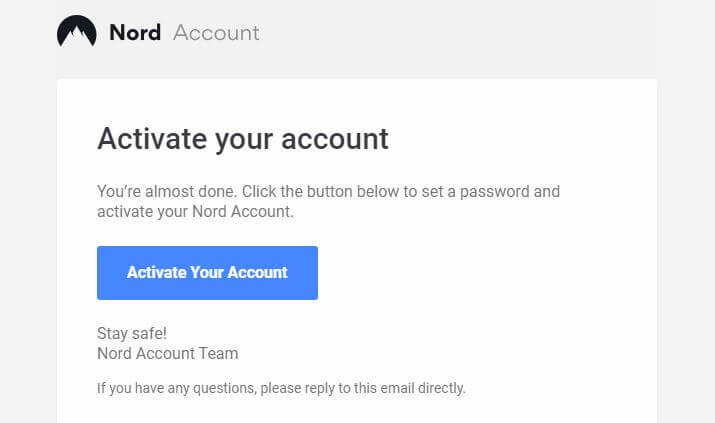The width and height of the screenshot is (715, 423).
Task: Select the "Nord Account Team" signature
Action: tap(168, 354)
